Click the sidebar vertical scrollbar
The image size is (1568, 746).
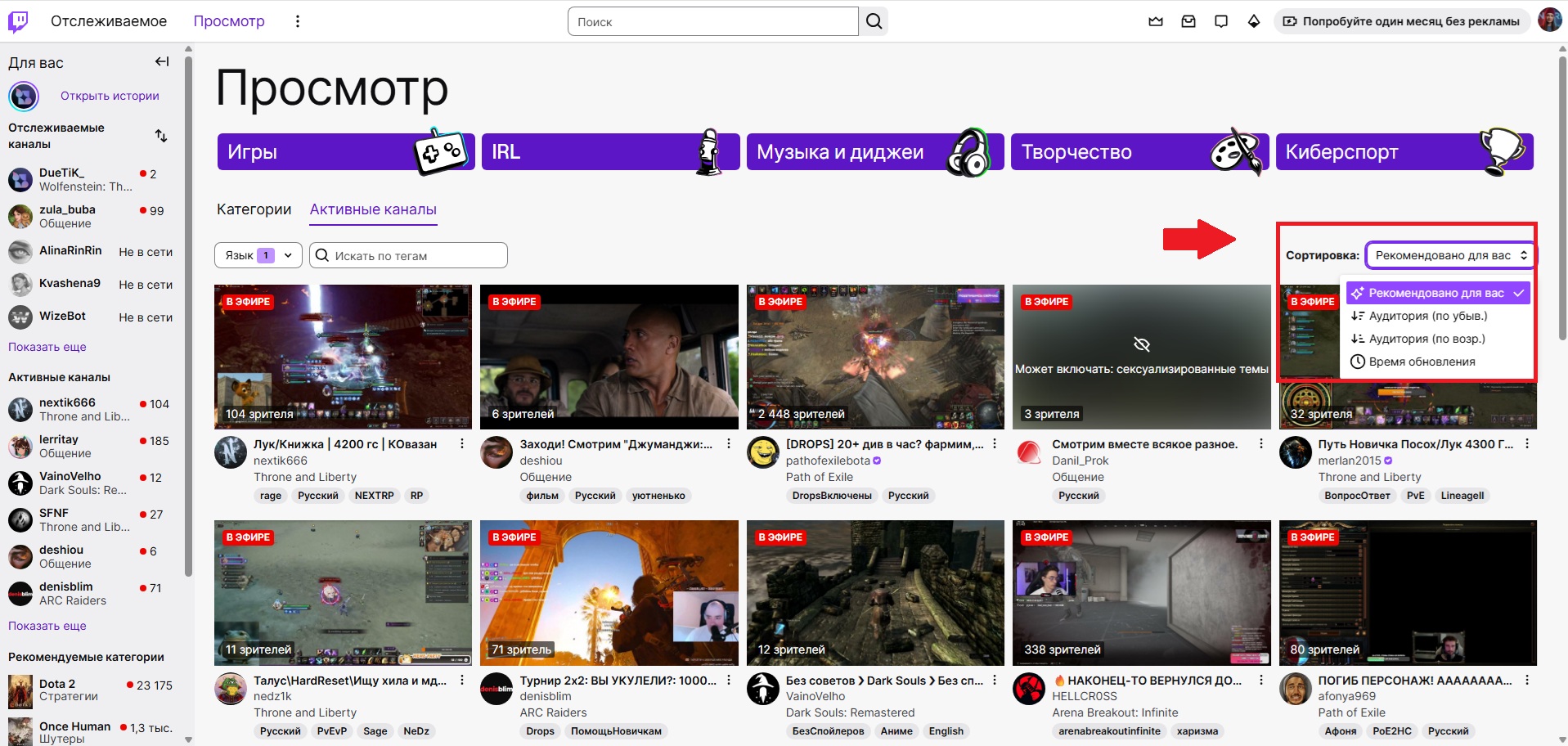pyautogui.click(x=189, y=315)
